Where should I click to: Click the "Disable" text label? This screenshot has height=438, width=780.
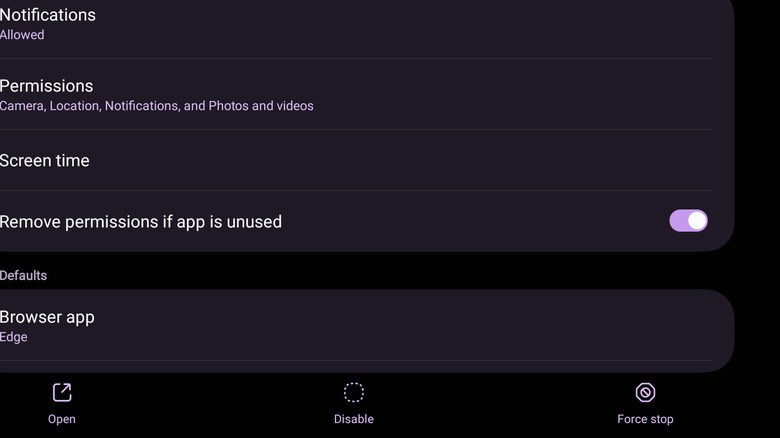pos(353,419)
